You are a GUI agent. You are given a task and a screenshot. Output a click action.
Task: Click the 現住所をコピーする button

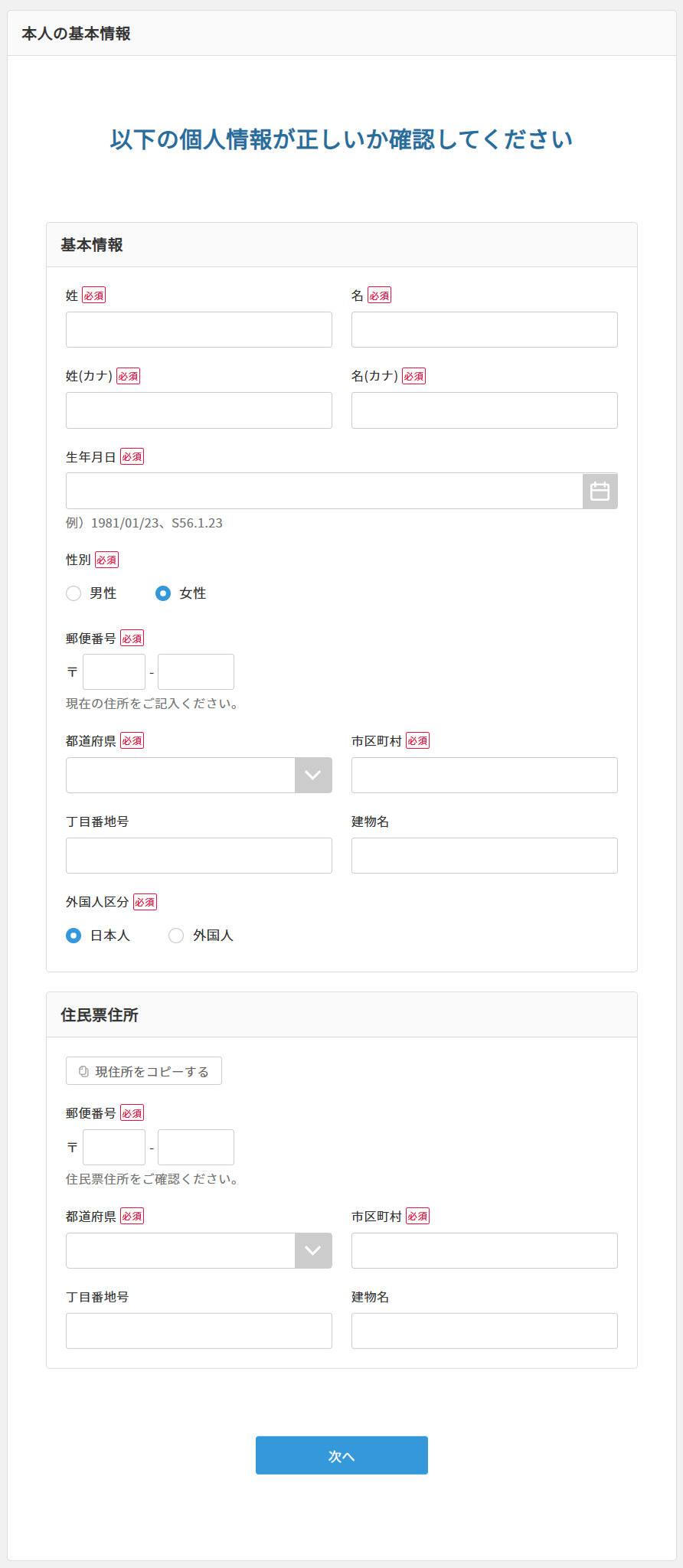click(144, 1070)
